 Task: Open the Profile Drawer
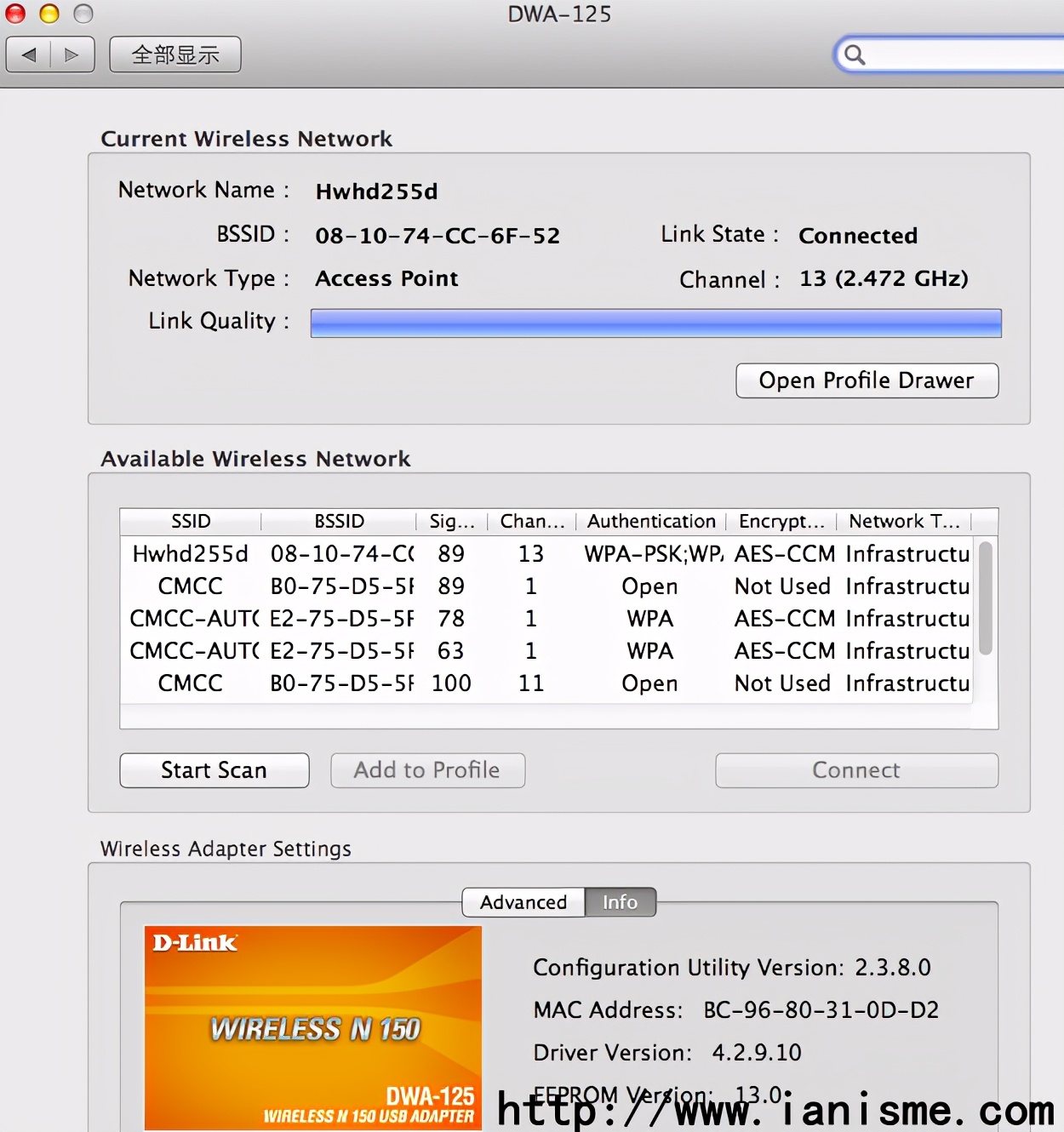[x=867, y=380]
